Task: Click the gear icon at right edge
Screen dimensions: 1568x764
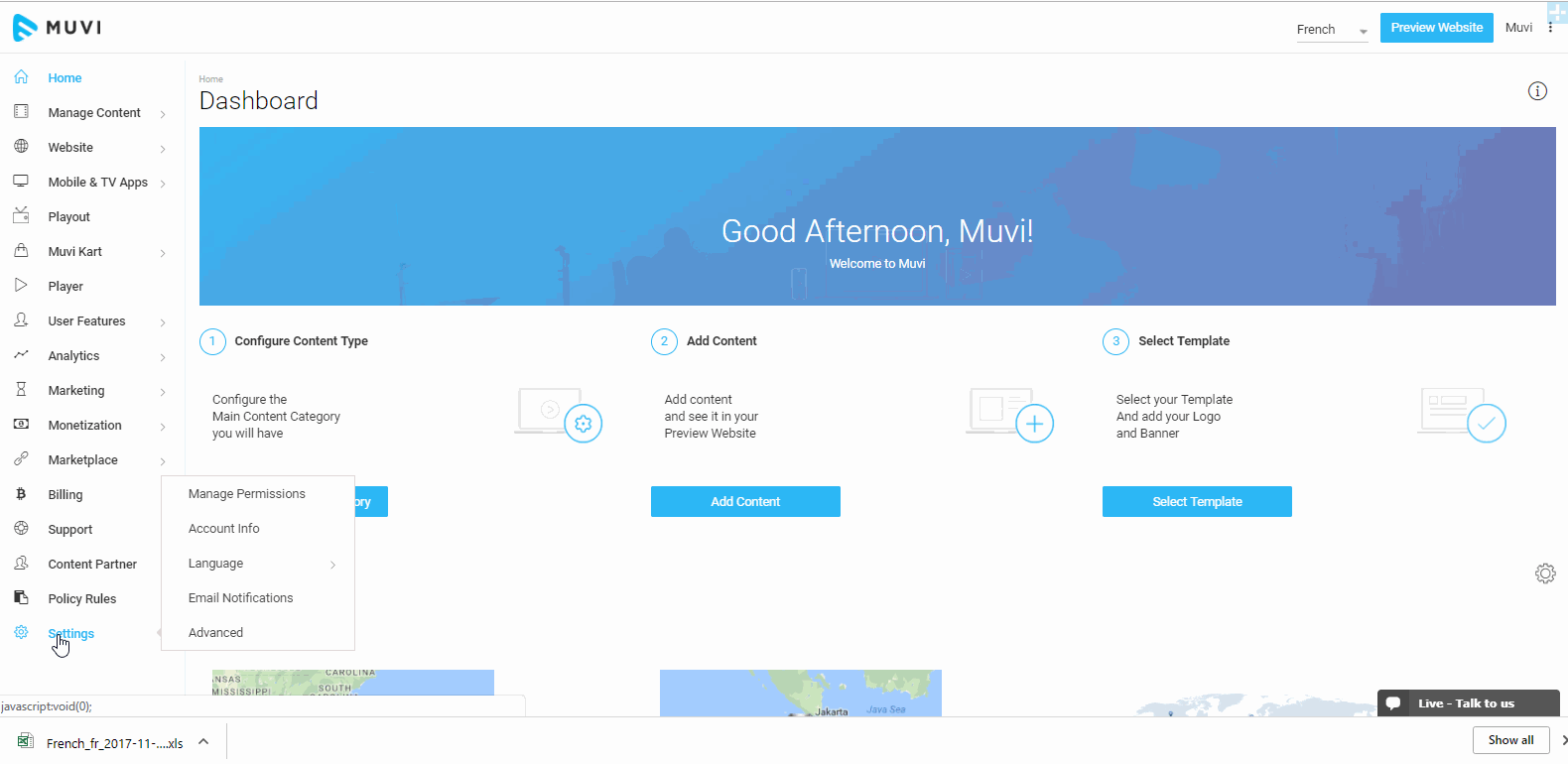Action: pyautogui.click(x=1545, y=573)
